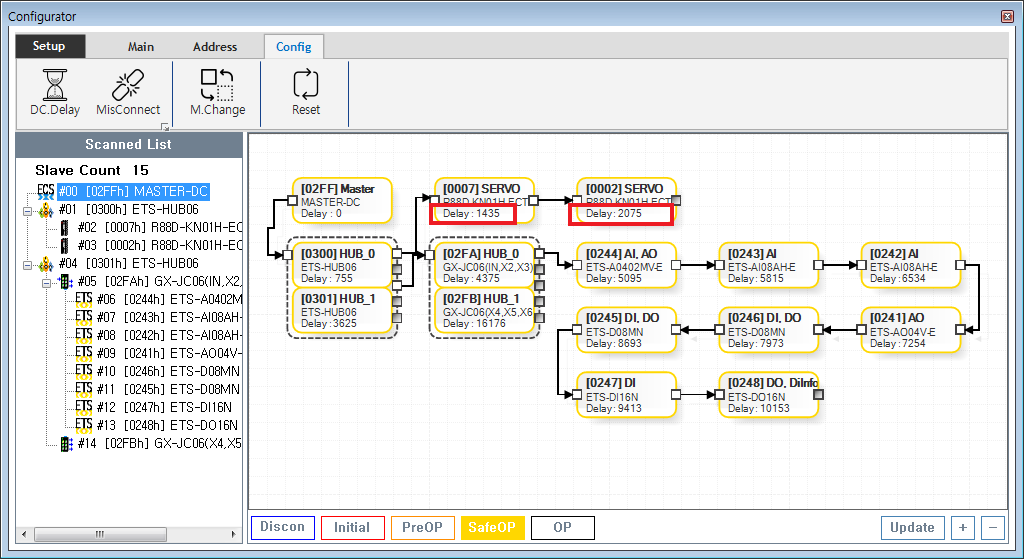Open the Address tab
This screenshot has width=1024, height=559.
[x=215, y=47]
